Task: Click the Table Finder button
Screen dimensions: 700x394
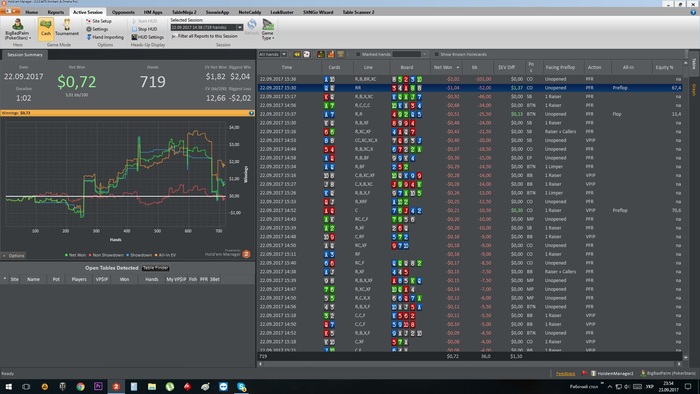Action: pos(155,268)
